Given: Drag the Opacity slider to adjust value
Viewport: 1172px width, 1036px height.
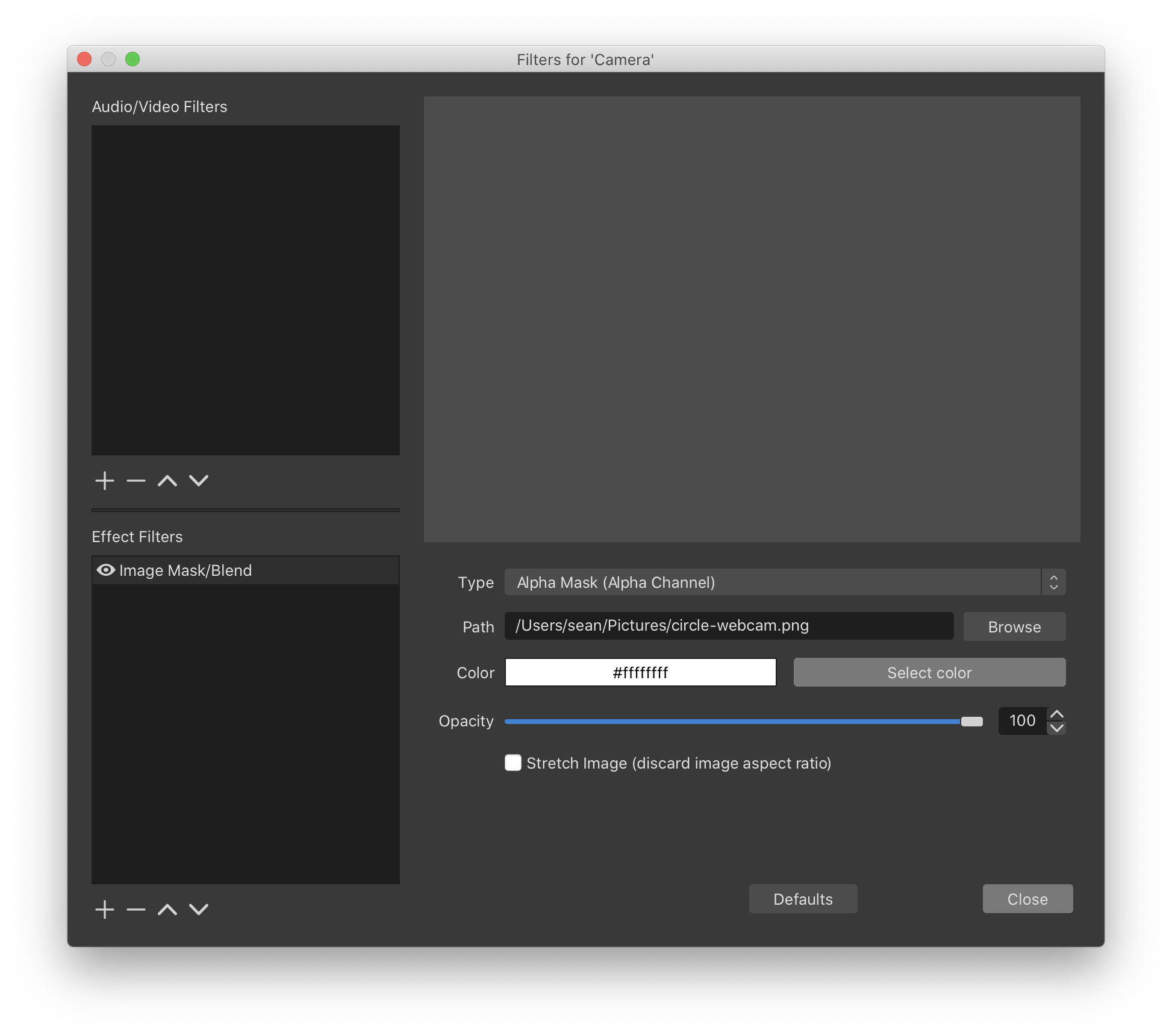Looking at the screenshot, I should click(x=971, y=720).
